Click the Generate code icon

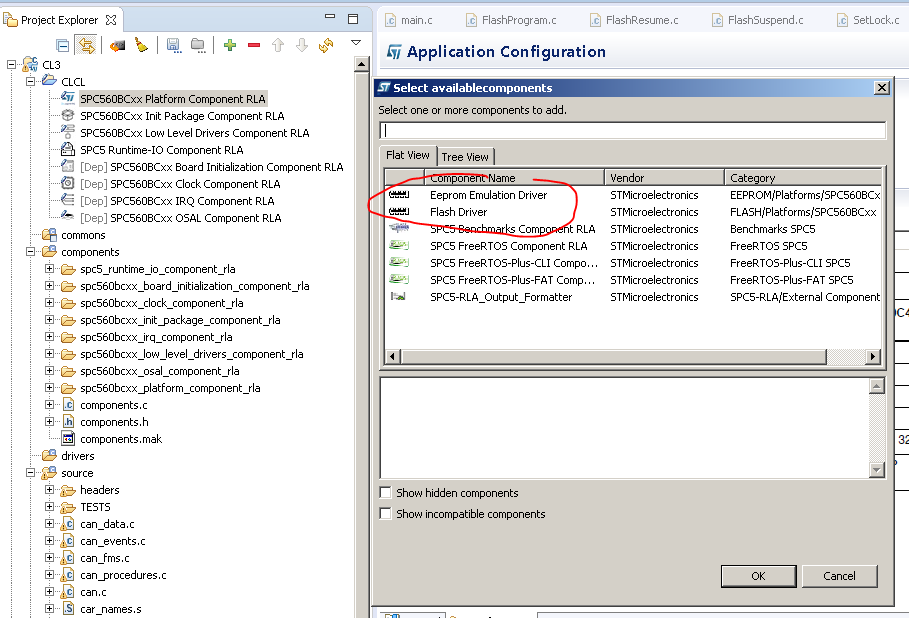point(118,45)
